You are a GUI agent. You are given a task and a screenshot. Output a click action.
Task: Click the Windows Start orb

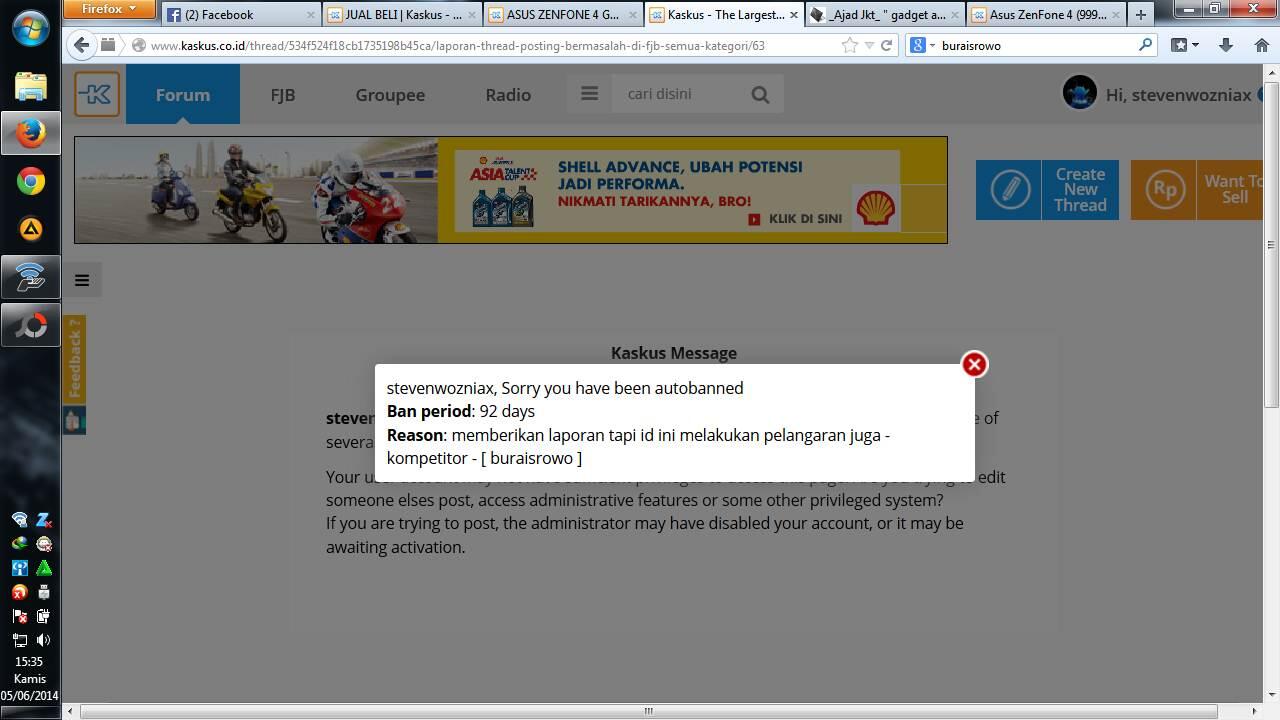click(30, 27)
